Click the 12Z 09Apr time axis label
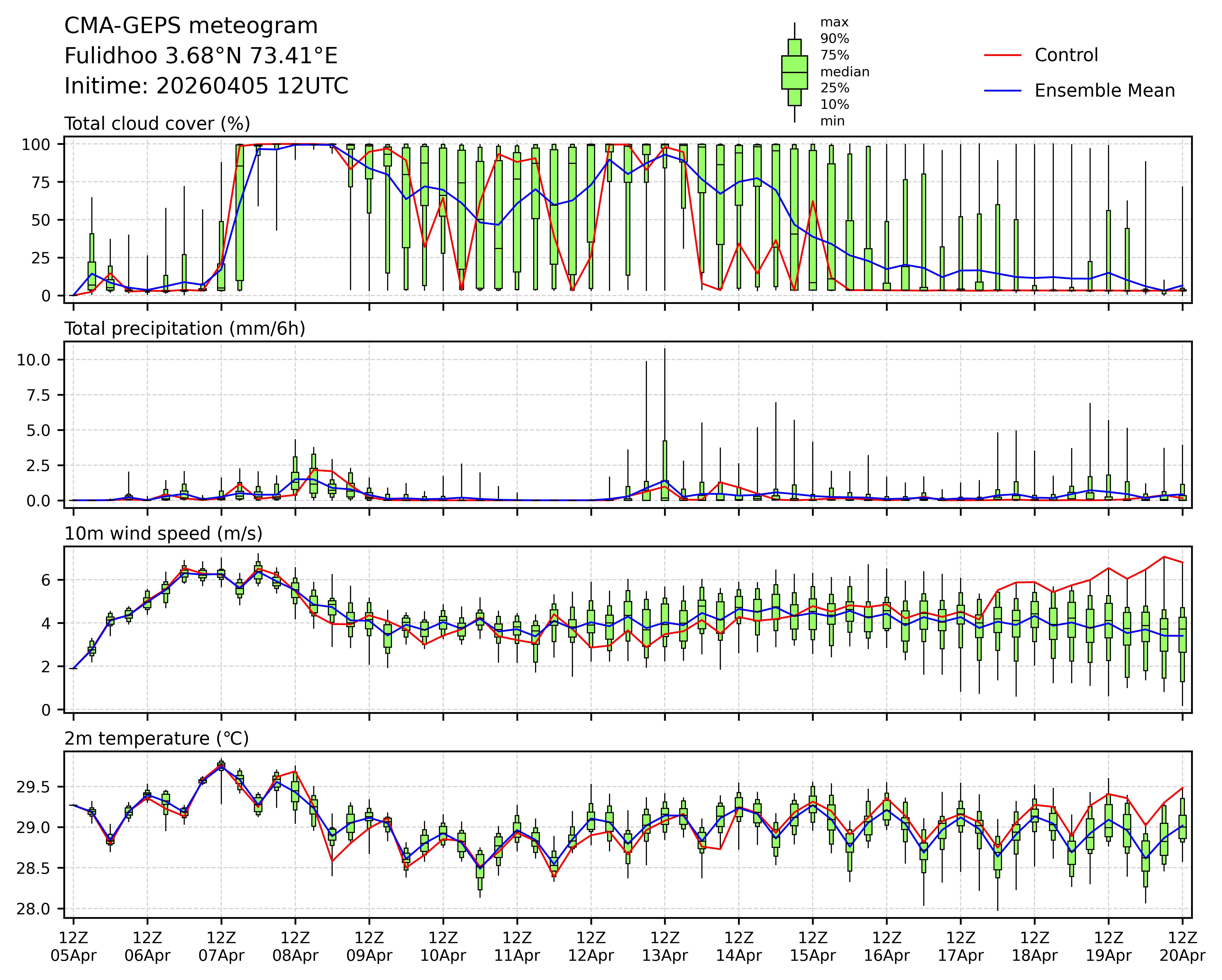This screenshot has height=980, width=1222. [369, 946]
